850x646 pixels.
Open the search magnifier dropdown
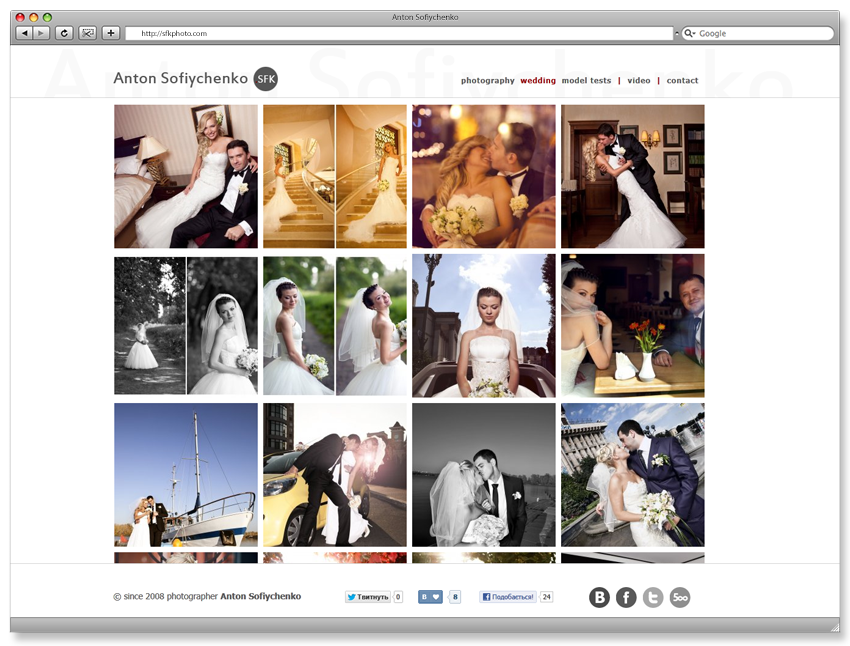(x=690, y=33)
